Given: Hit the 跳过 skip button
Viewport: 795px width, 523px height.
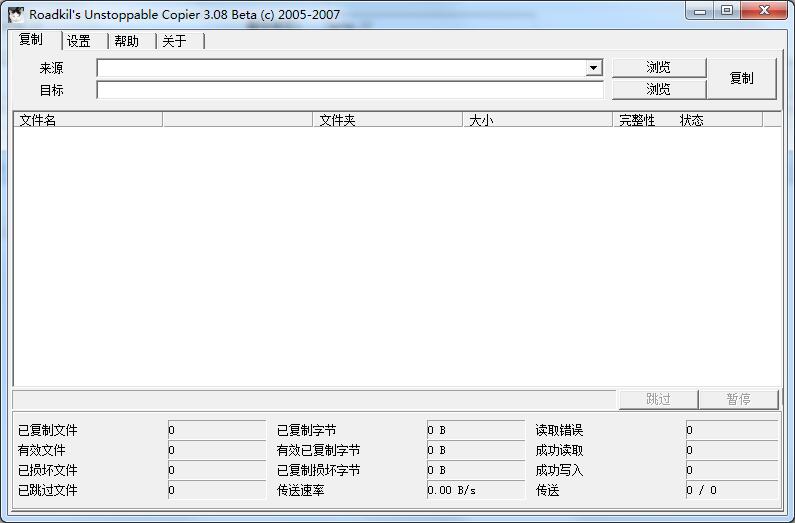Looking at the screenshot, I should click(x=658, y=399).
